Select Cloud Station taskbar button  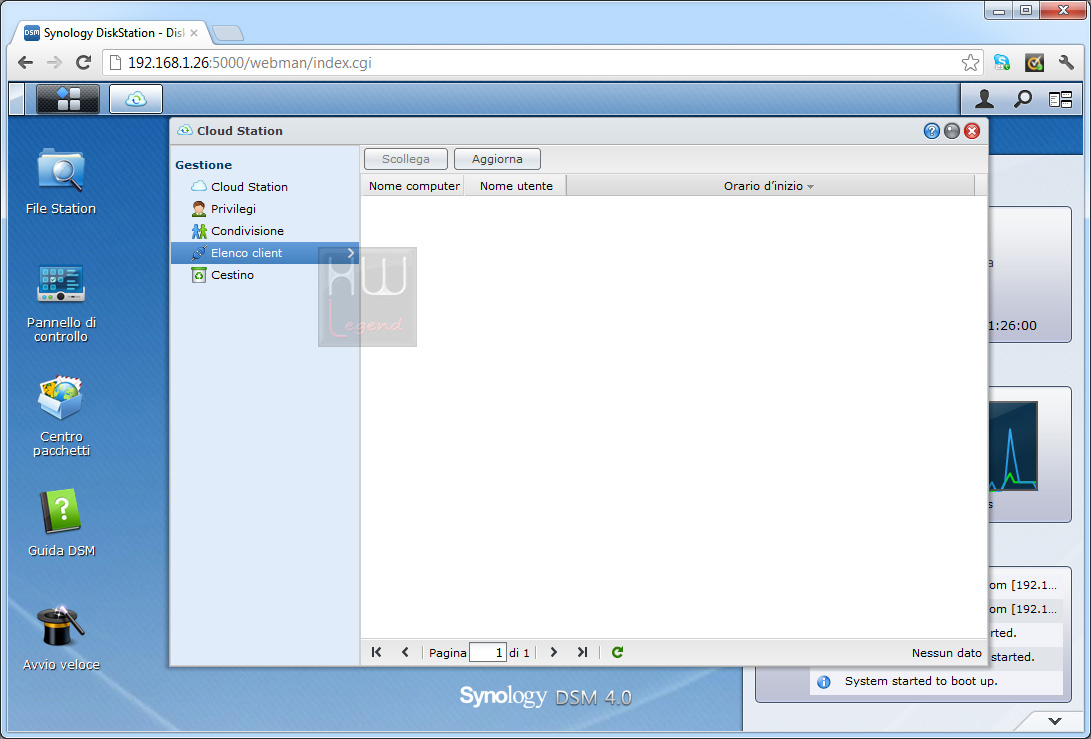tap(136, 99)
